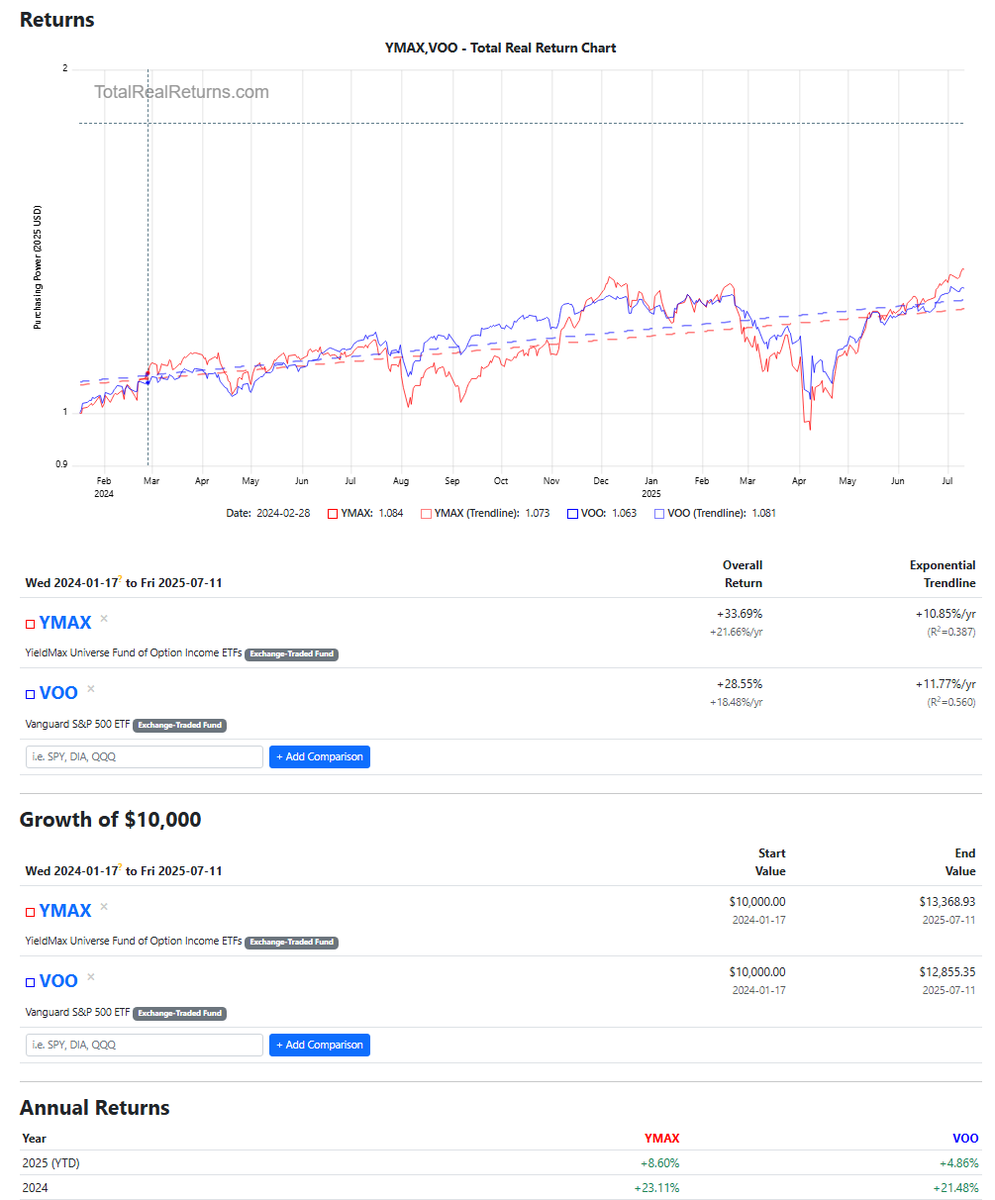The width and height of the screenshot is (995, 1200).
Task: Click + Add Comparison in the Returns section
Action: [319, 757]
